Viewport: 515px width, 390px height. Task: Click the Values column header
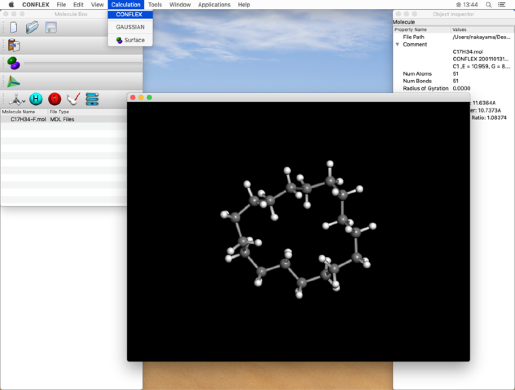coord(459,30)
